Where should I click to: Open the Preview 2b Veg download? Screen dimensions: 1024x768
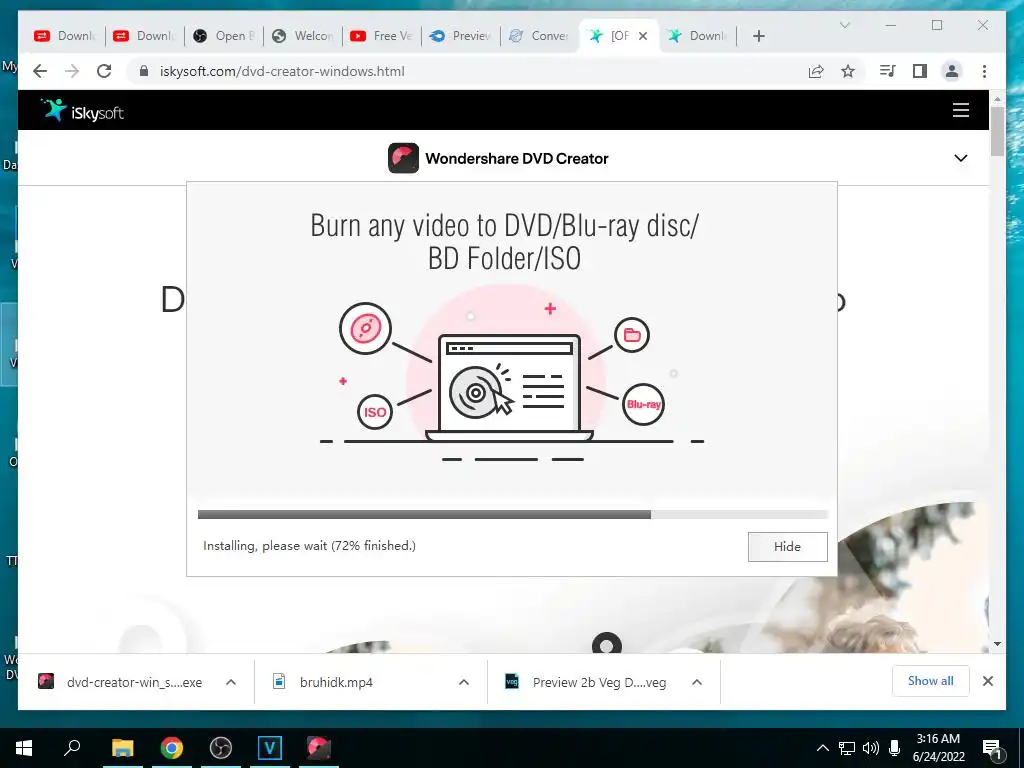pyautogui.click(x=586, y=682)
